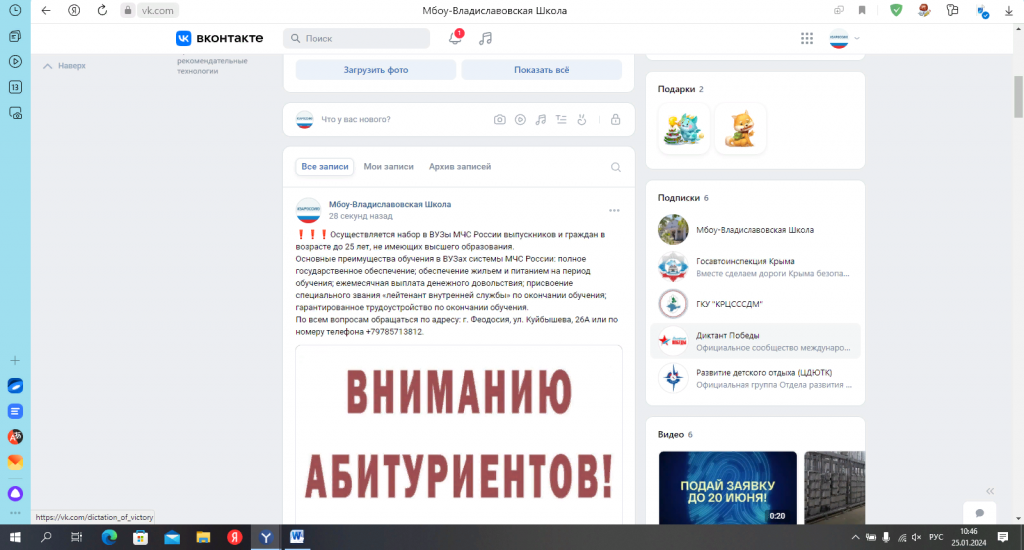Open the VK services grid menu
Viewport: 1024px width, 550px height.
(x=807, y=38)
